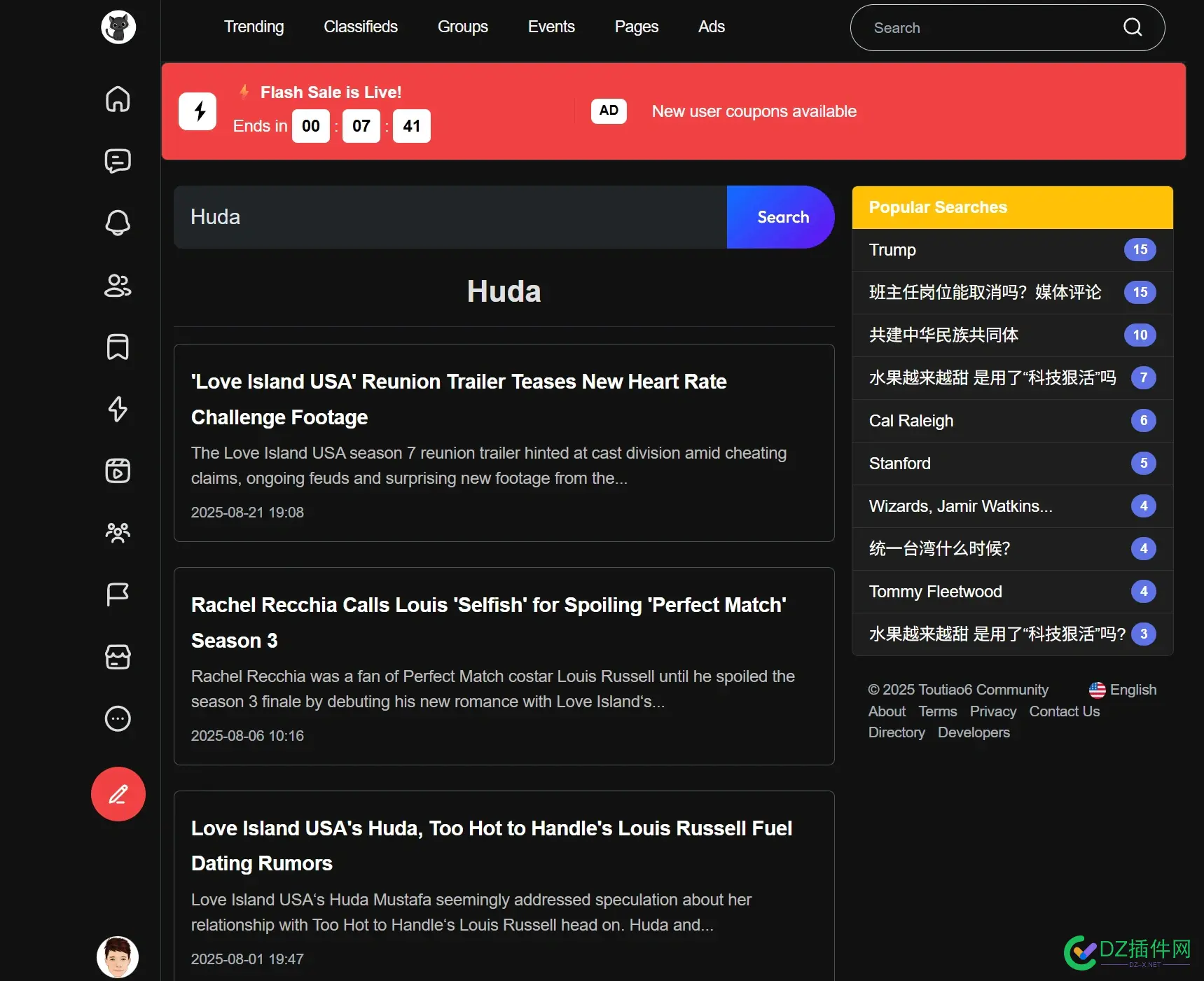1204x981 pixels.
Task: Open the Marketplace store sidebar icon
Action: tap(118, 657)
